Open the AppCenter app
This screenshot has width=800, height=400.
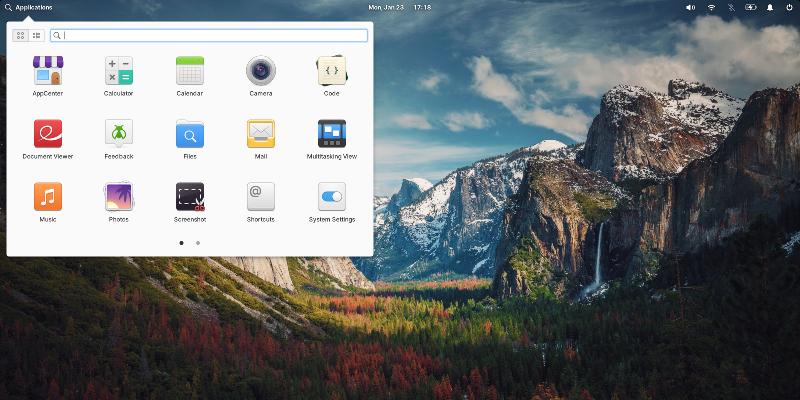[x=48, y=71]
